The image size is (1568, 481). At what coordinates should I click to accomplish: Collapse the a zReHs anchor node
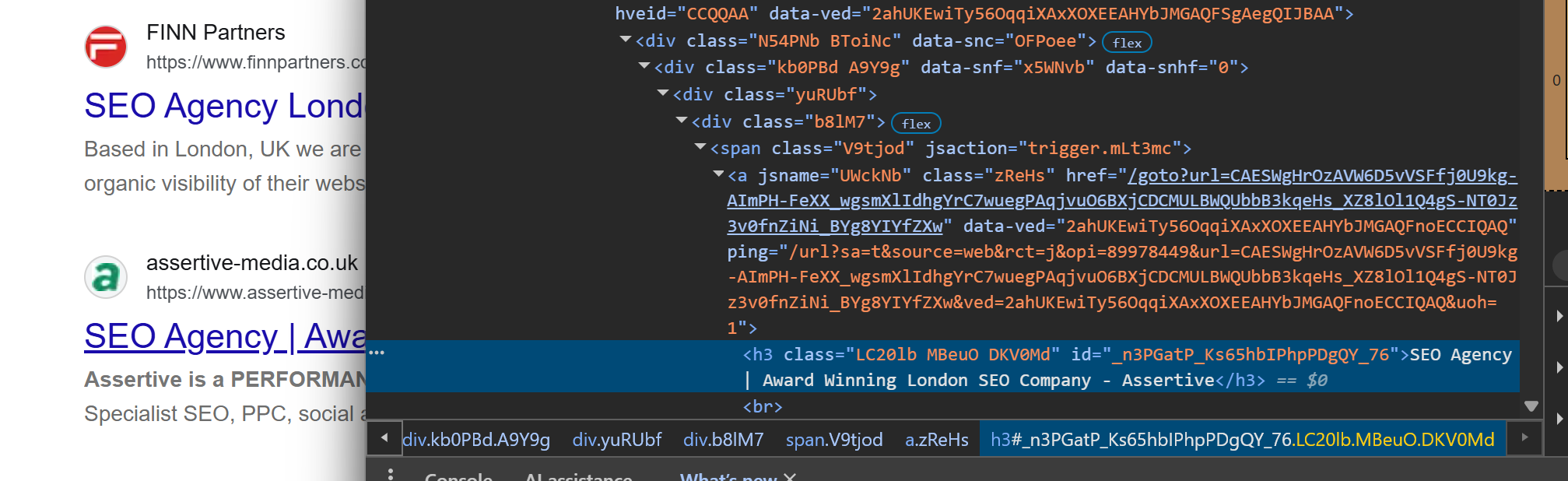[x=719, y=174]
